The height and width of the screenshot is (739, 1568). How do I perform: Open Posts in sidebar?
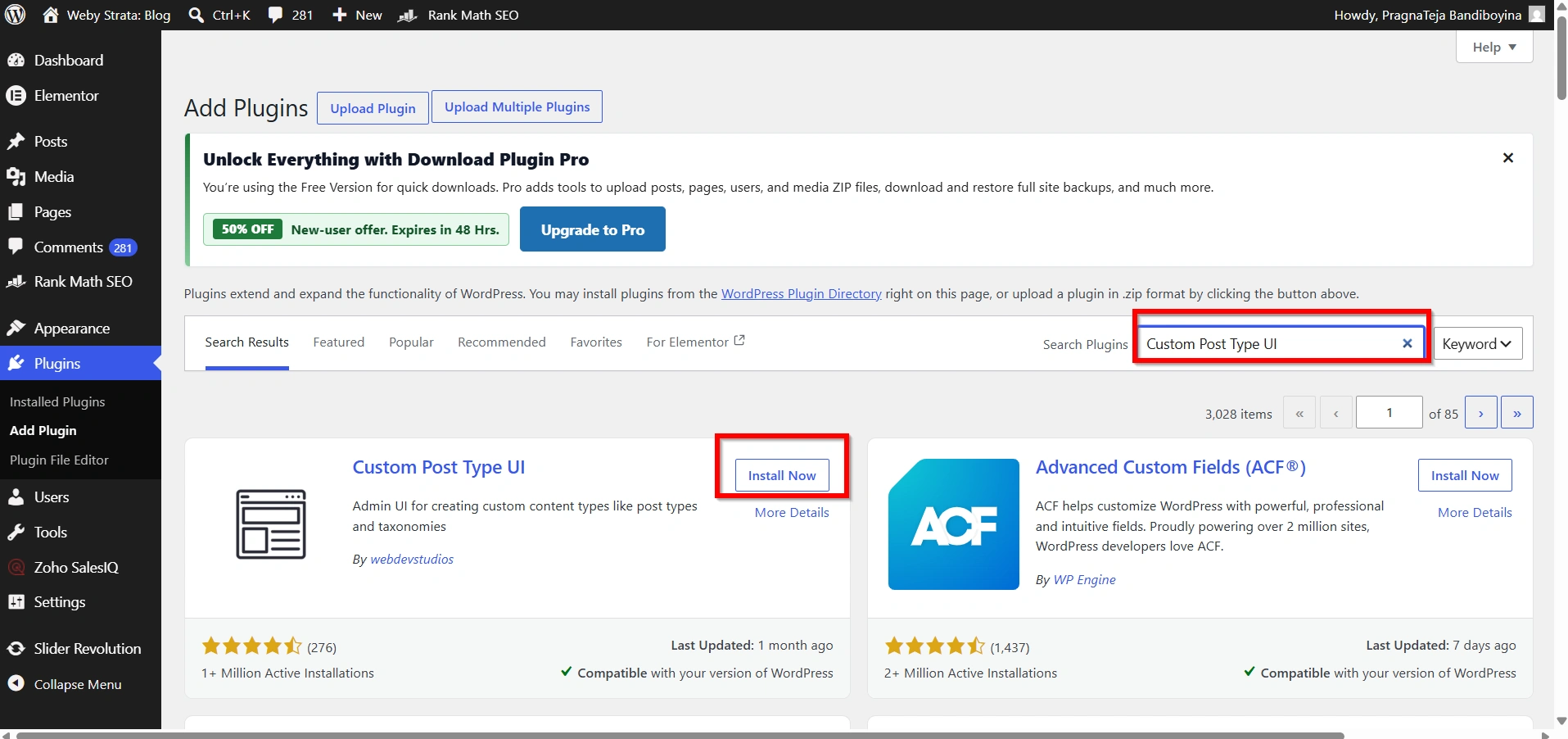tap(80, 142)
